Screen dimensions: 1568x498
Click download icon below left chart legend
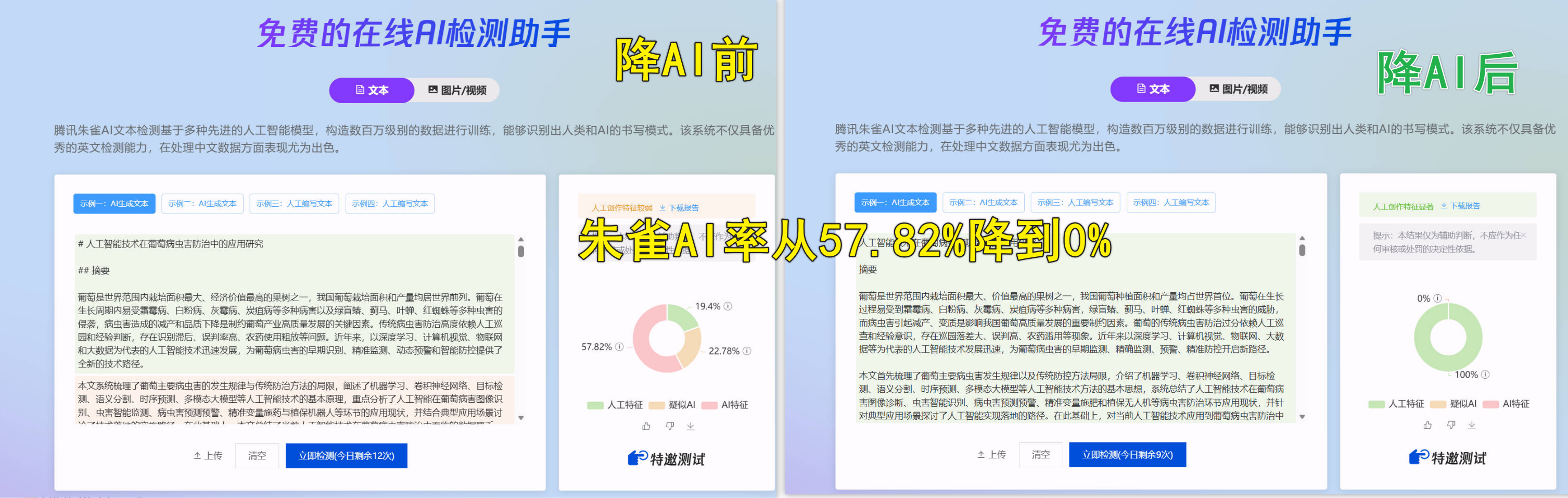point(690,426)
